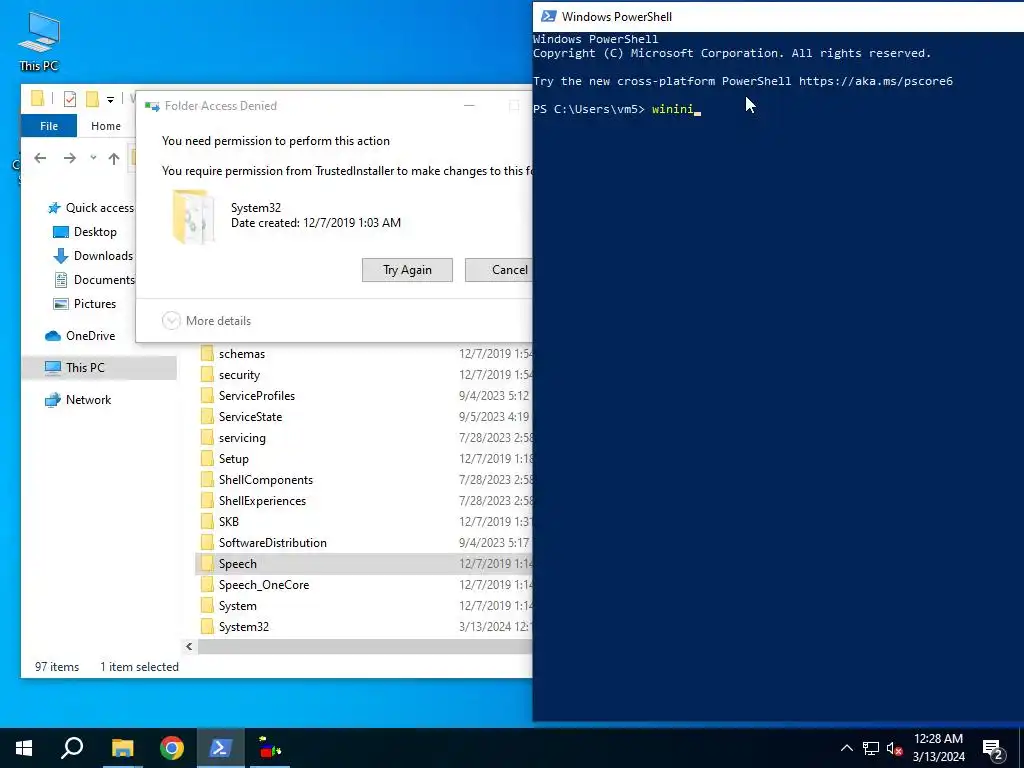Image resolution: width=1024 pixels, height=768 pixels.
Task: Click the file list horizontal scrollbar track
Action: pyautogui.click(x=365, y=647)
